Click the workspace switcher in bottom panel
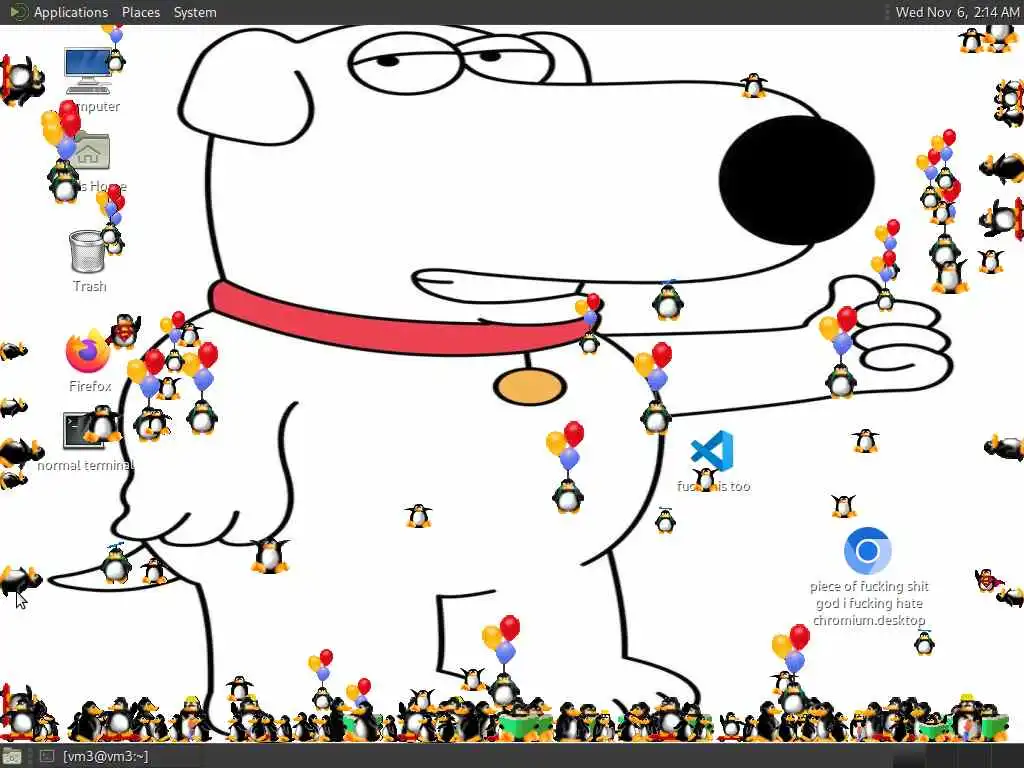This screenshot has width=1024, height=768. pos(957,757)
